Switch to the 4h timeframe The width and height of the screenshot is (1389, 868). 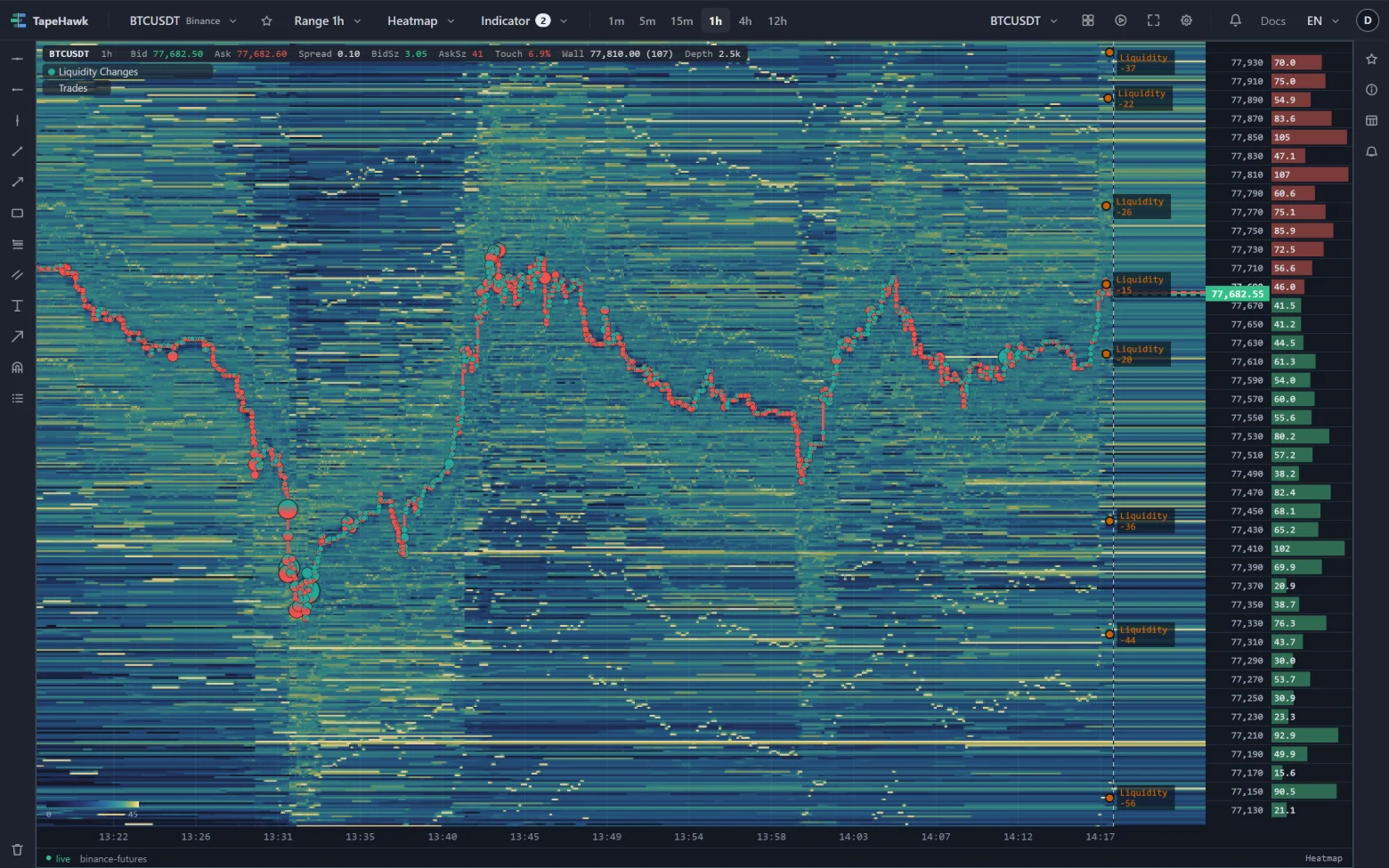coord(745,20)
